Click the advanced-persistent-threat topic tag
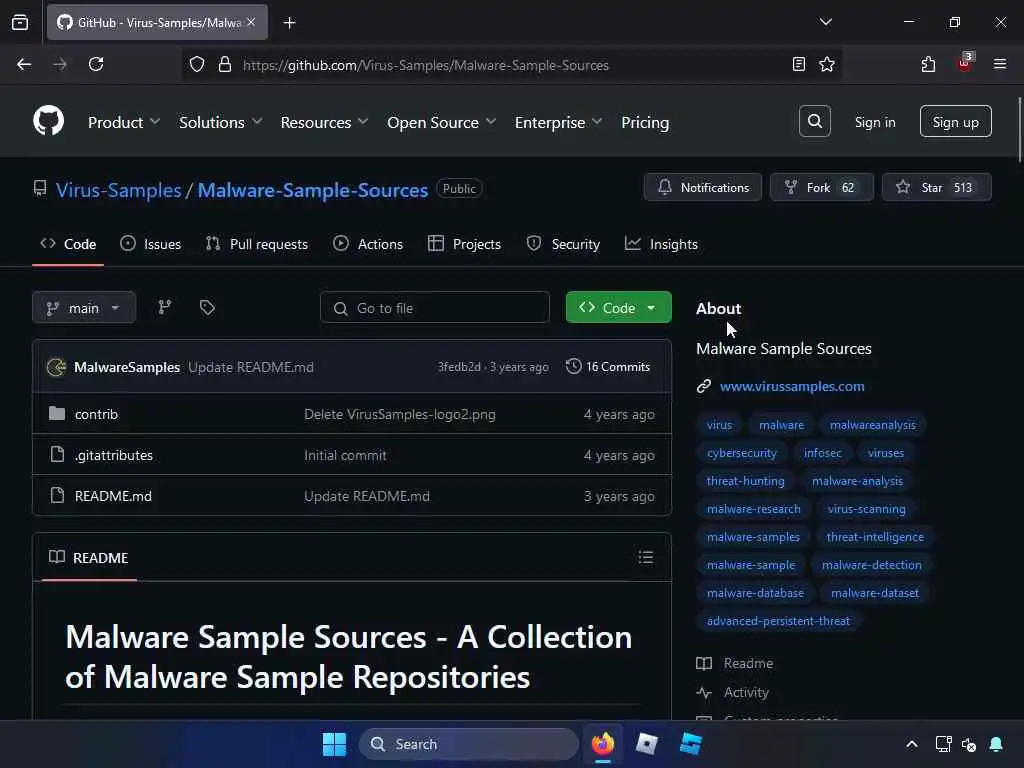The width and height of the screenshot is (1024, 768). (x=778, y=620)
